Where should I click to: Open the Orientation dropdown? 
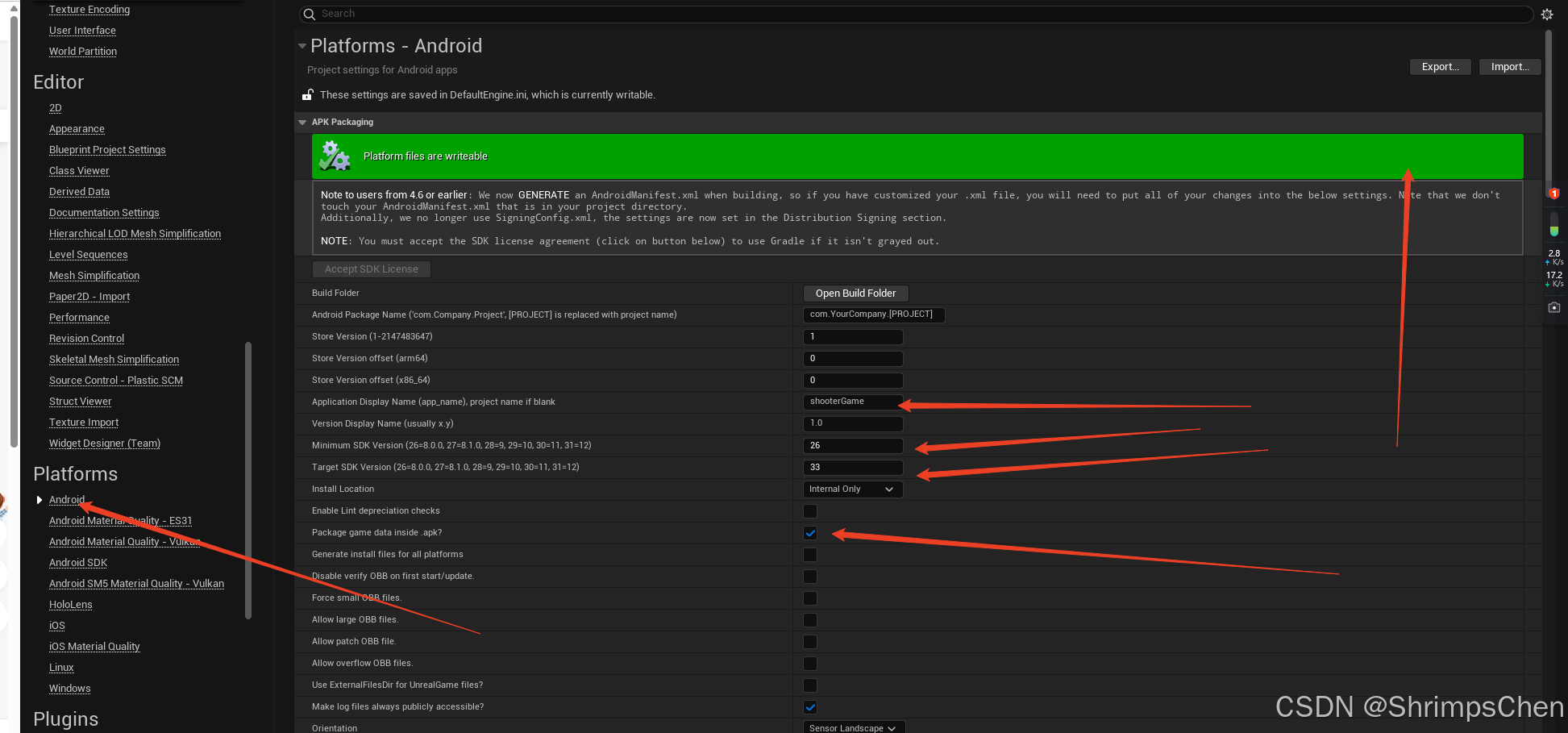(x=852, y=727)
